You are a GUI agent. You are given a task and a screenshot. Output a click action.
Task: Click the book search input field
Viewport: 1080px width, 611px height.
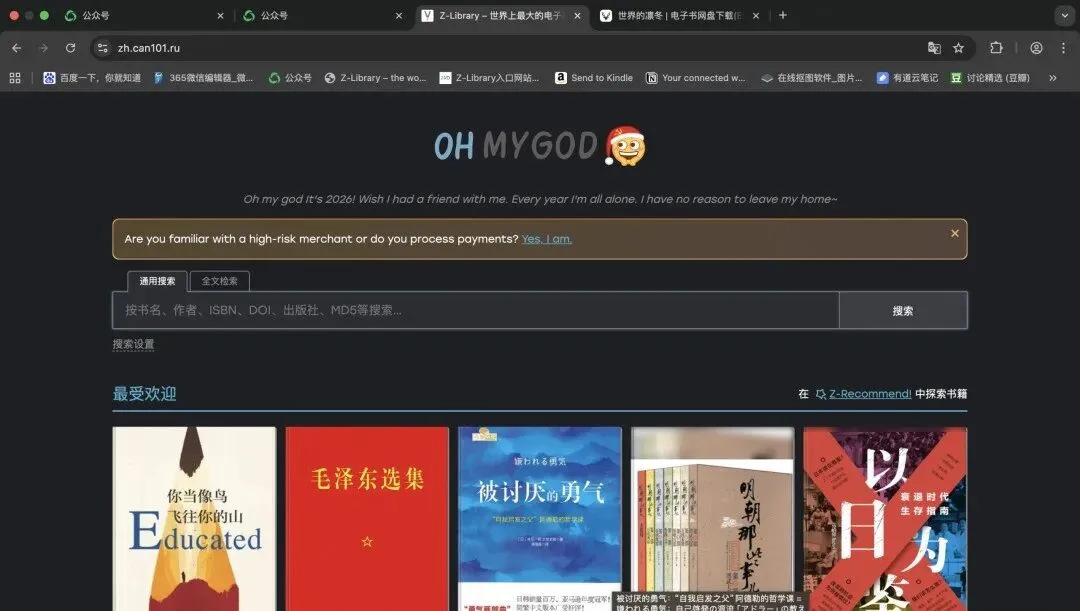tap(475, 310)
